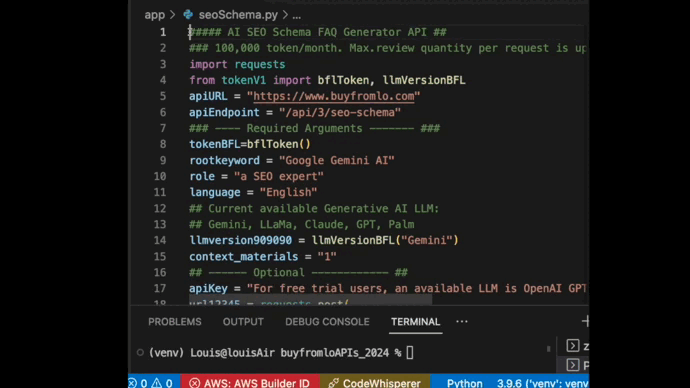Click the Python language mode indicator
The height and width of the screenshot is (388, 690).
tap(464, 383)
